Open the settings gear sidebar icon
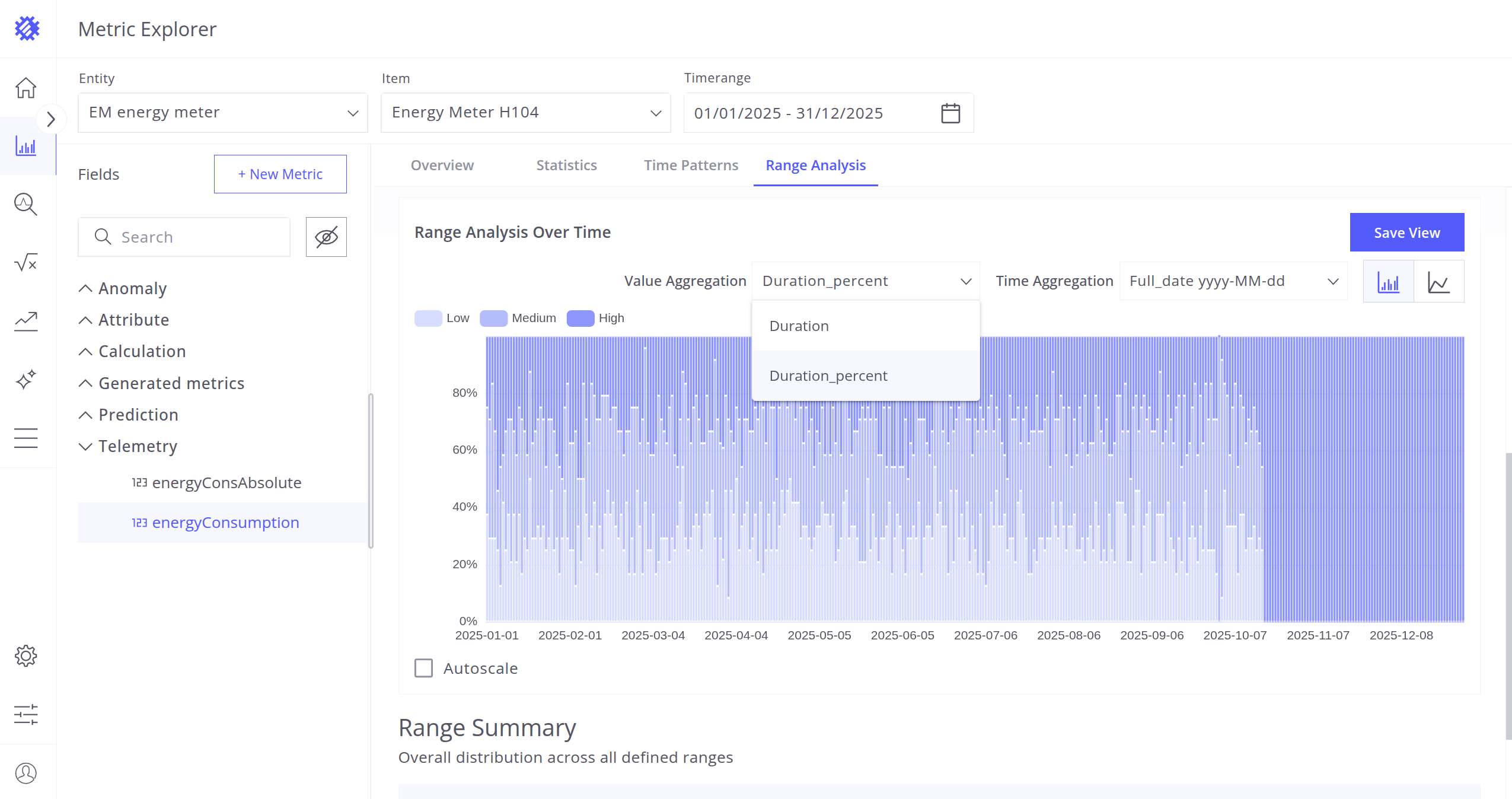 click(25, 655)
